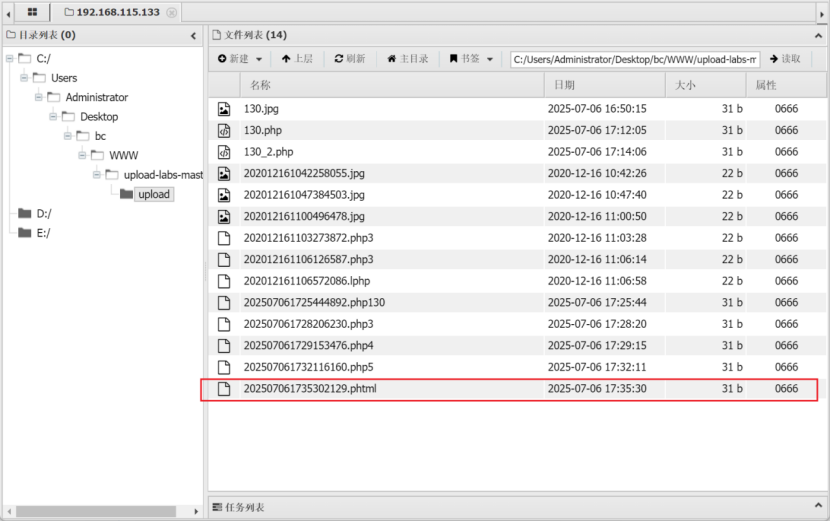
Task: Click the file icon of 202012161106126587.php3
Action: 224,259
